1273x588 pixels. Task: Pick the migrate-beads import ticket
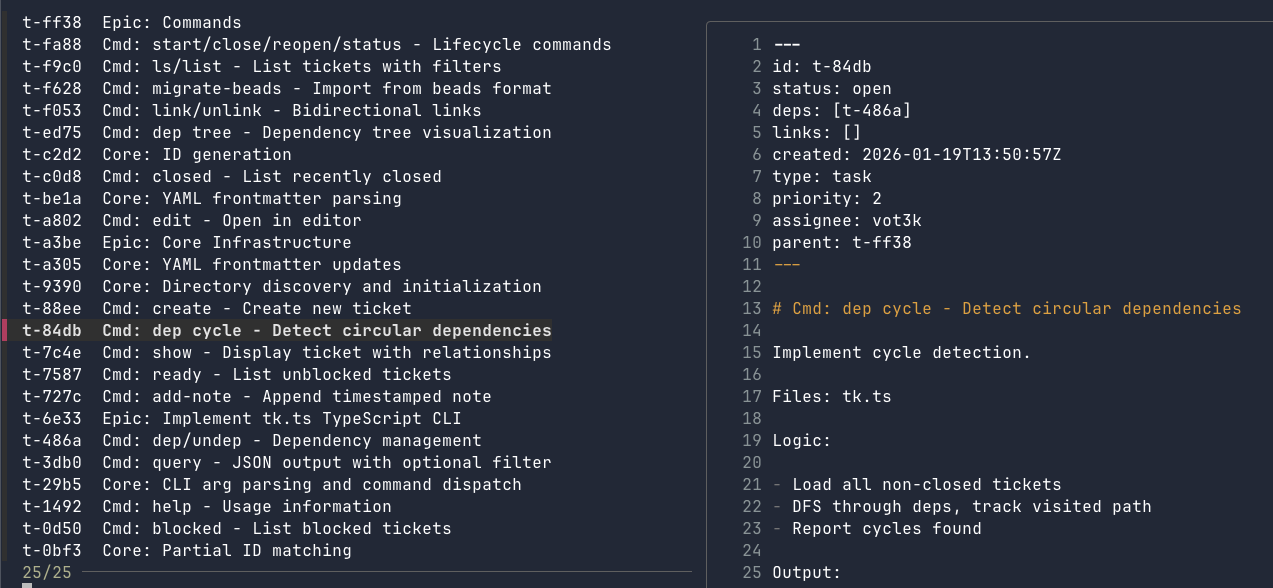pyautogui.click(x=286, y=88)
